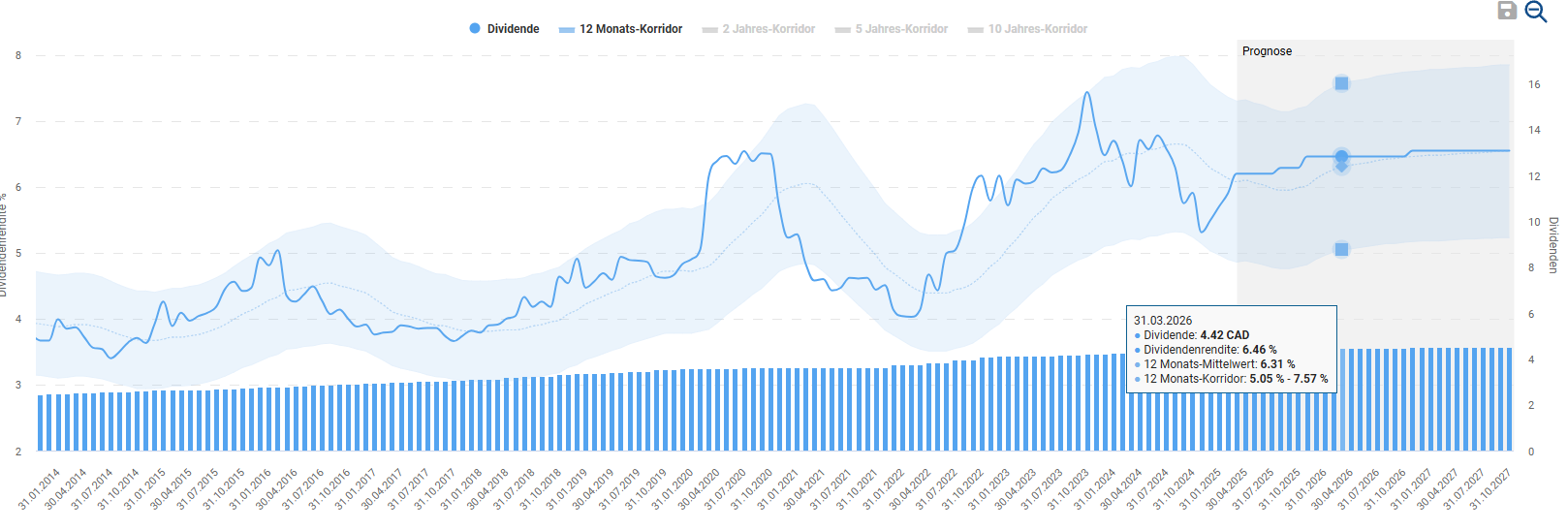Click the right Dividenden axis value 16
The width and height of the screenshot is (1568, 530).
(1534, 85)
